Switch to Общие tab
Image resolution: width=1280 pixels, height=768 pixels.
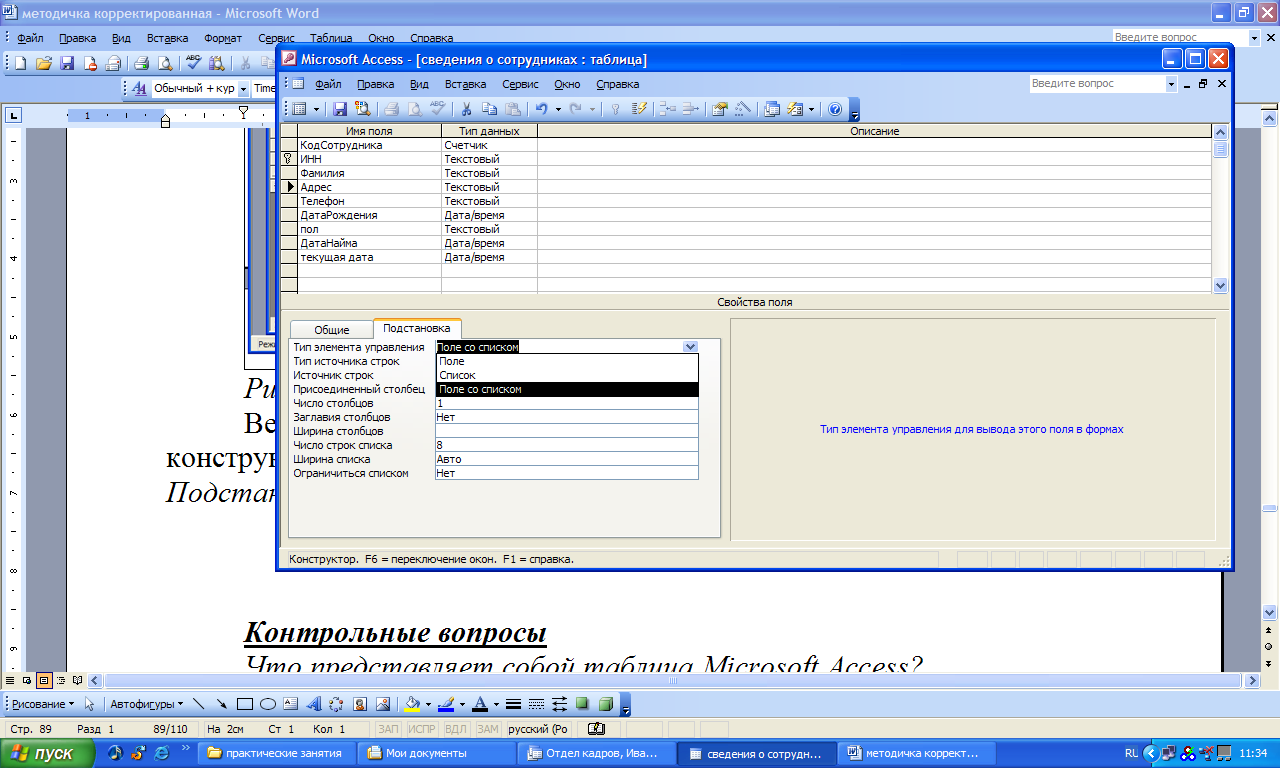pyautogui.click(x=332, y=330)
